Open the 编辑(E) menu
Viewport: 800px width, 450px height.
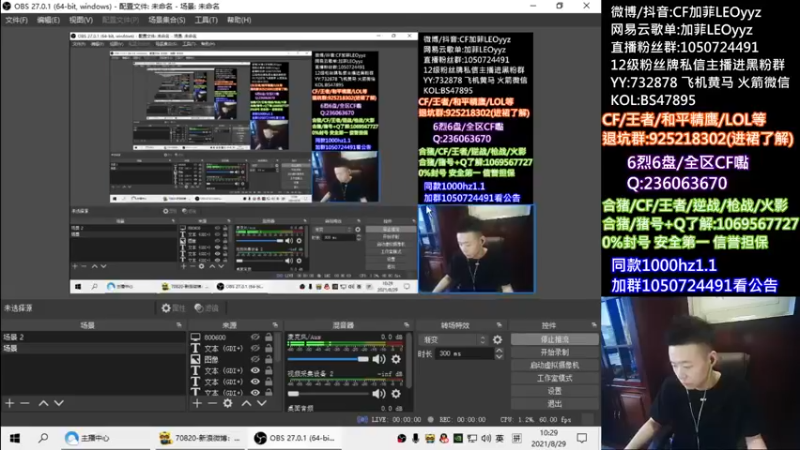48,20
